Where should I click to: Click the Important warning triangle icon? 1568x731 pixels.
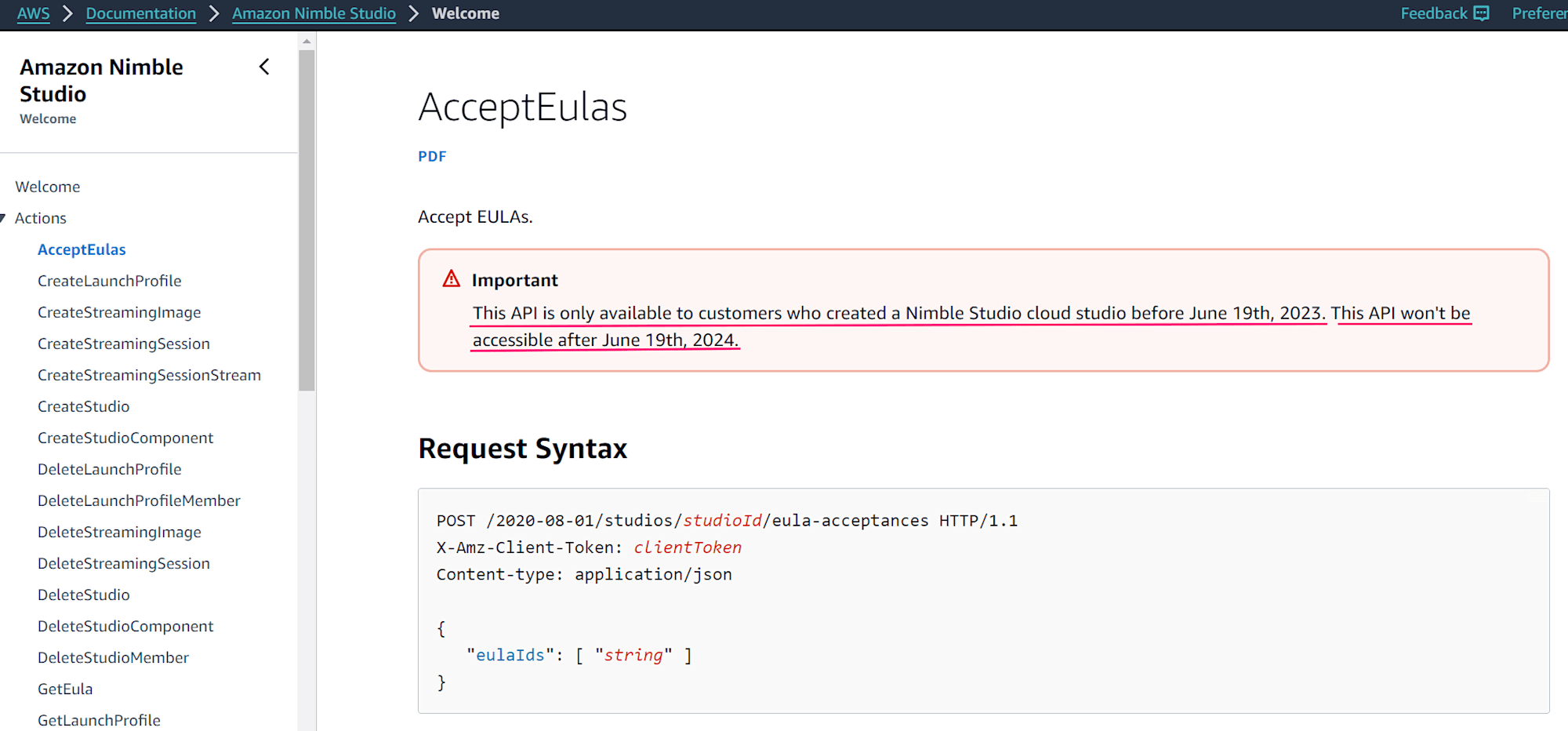[x=452, y=279]
